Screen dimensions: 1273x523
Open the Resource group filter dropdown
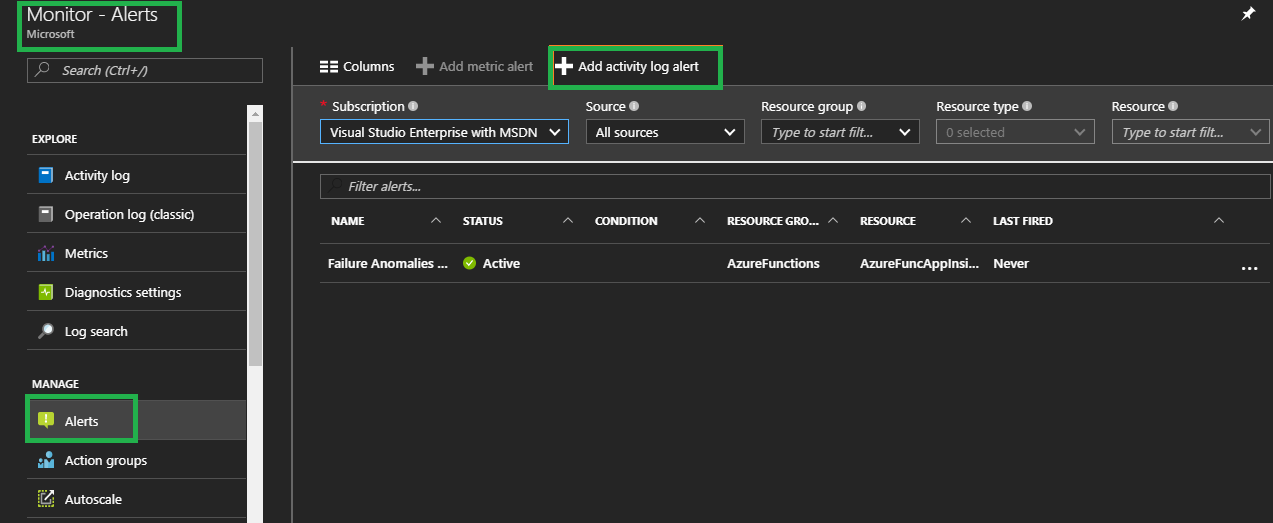pyautogui.click(x=840, y=132)
